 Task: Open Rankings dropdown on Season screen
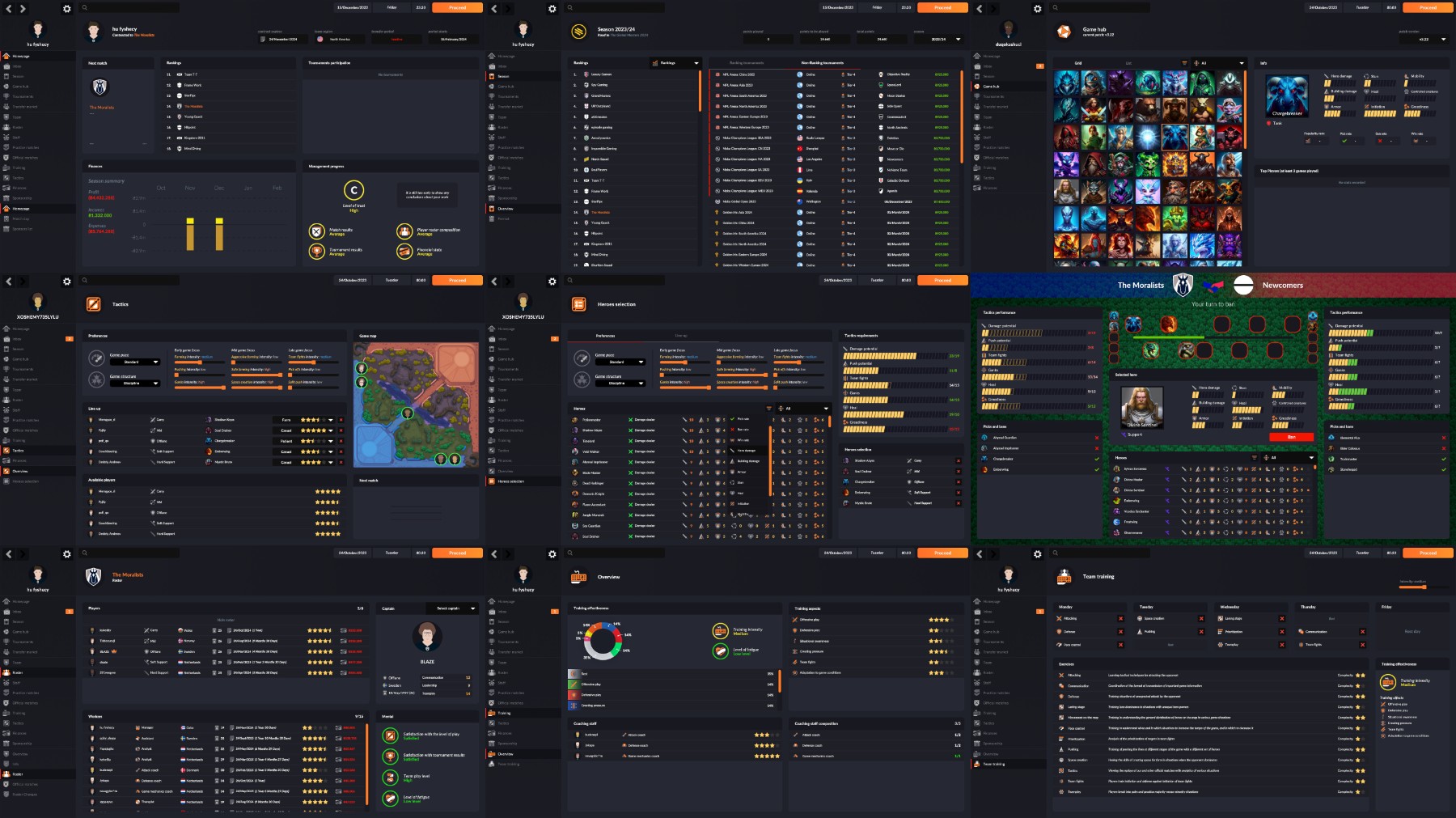(675, 62)
